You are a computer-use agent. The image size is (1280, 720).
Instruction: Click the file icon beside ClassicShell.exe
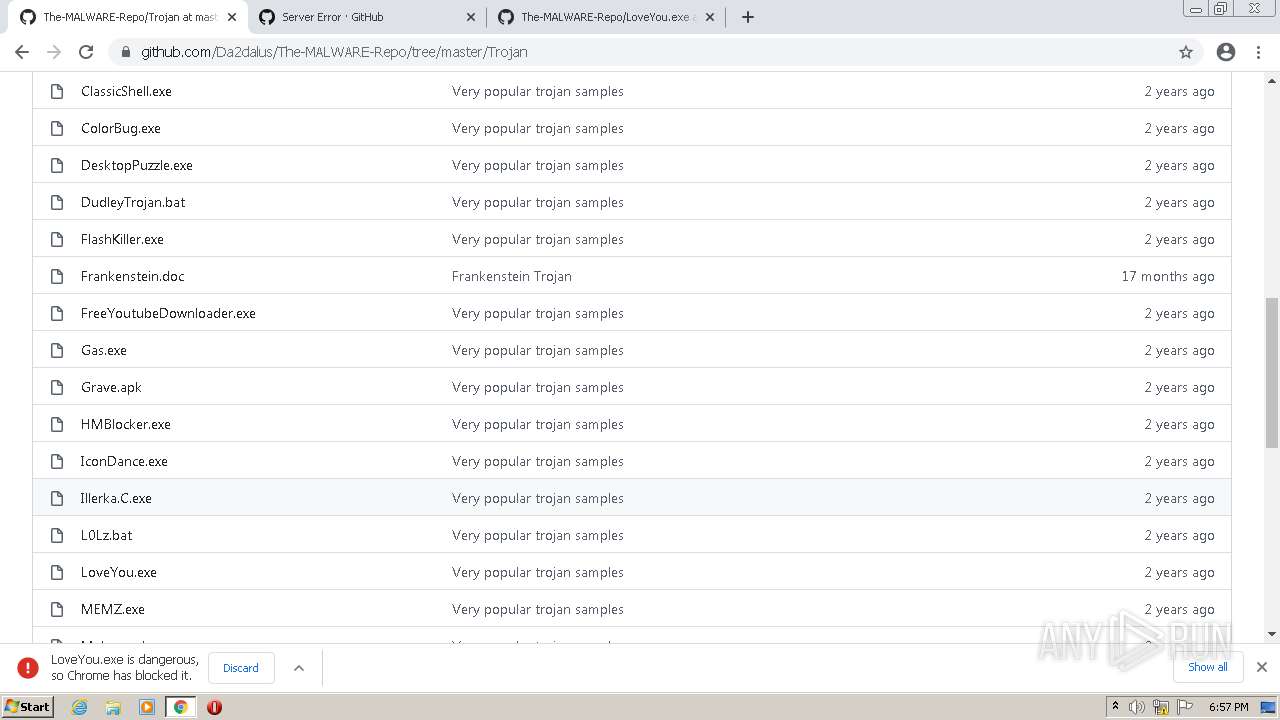[x=57, y=91]
